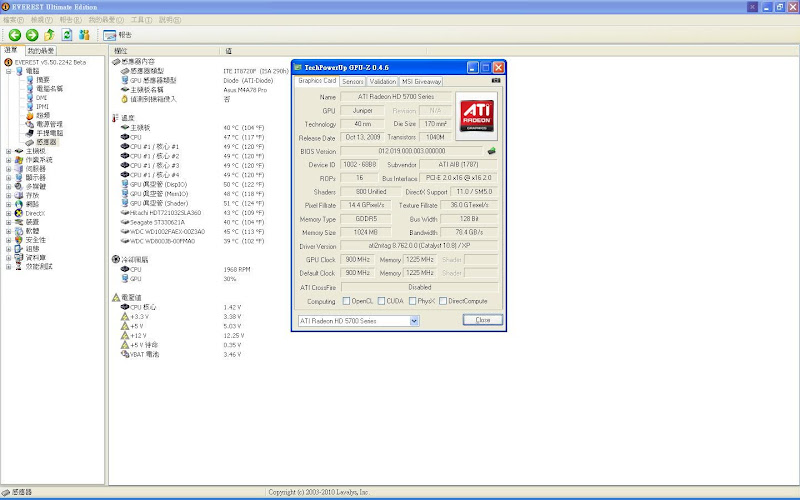Image resolution: width=800 pixels, height=500 pixels.
Task: Expand the 作業系統 operating system node
Action: (8, 160)
